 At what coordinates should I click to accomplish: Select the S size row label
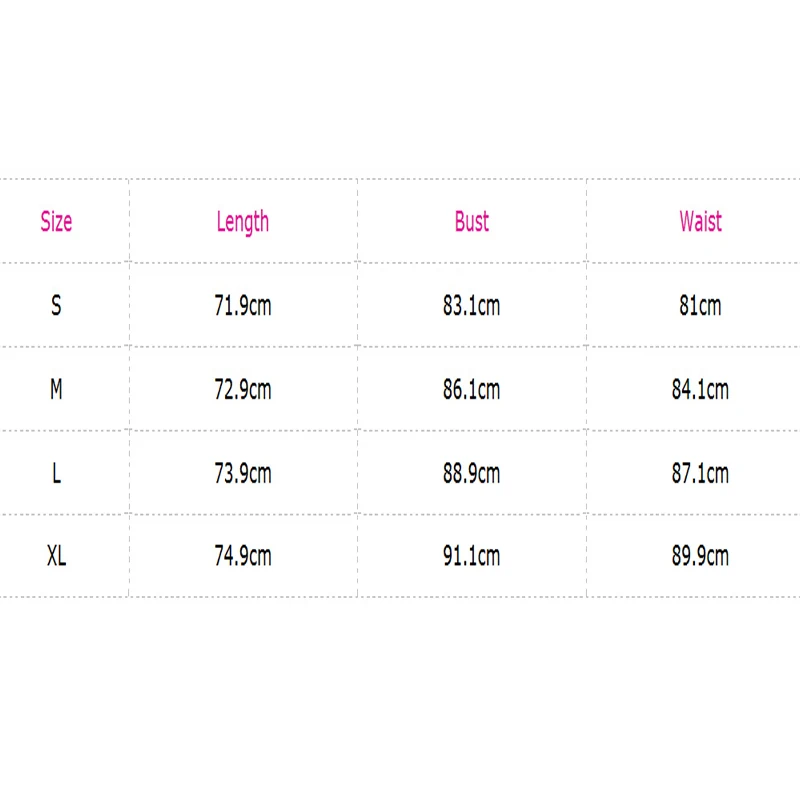point(56,306)
